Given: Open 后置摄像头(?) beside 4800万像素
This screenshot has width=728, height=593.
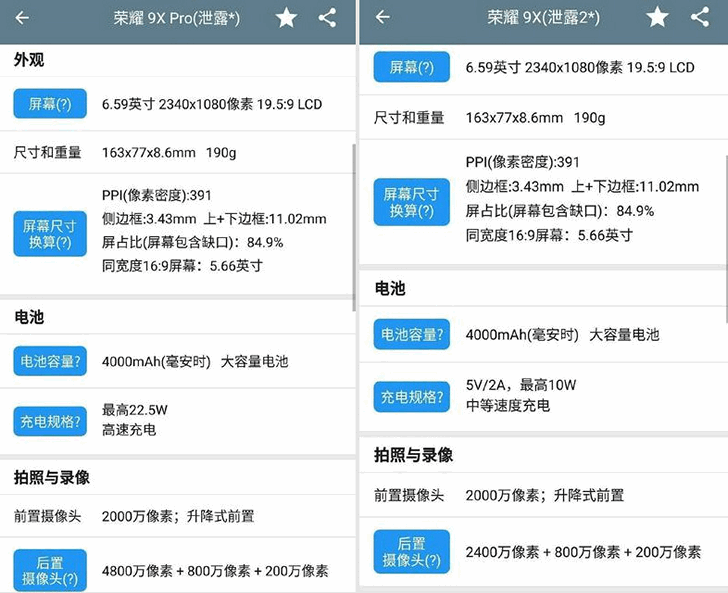Looking at the screenshot, I should (50, 570).
